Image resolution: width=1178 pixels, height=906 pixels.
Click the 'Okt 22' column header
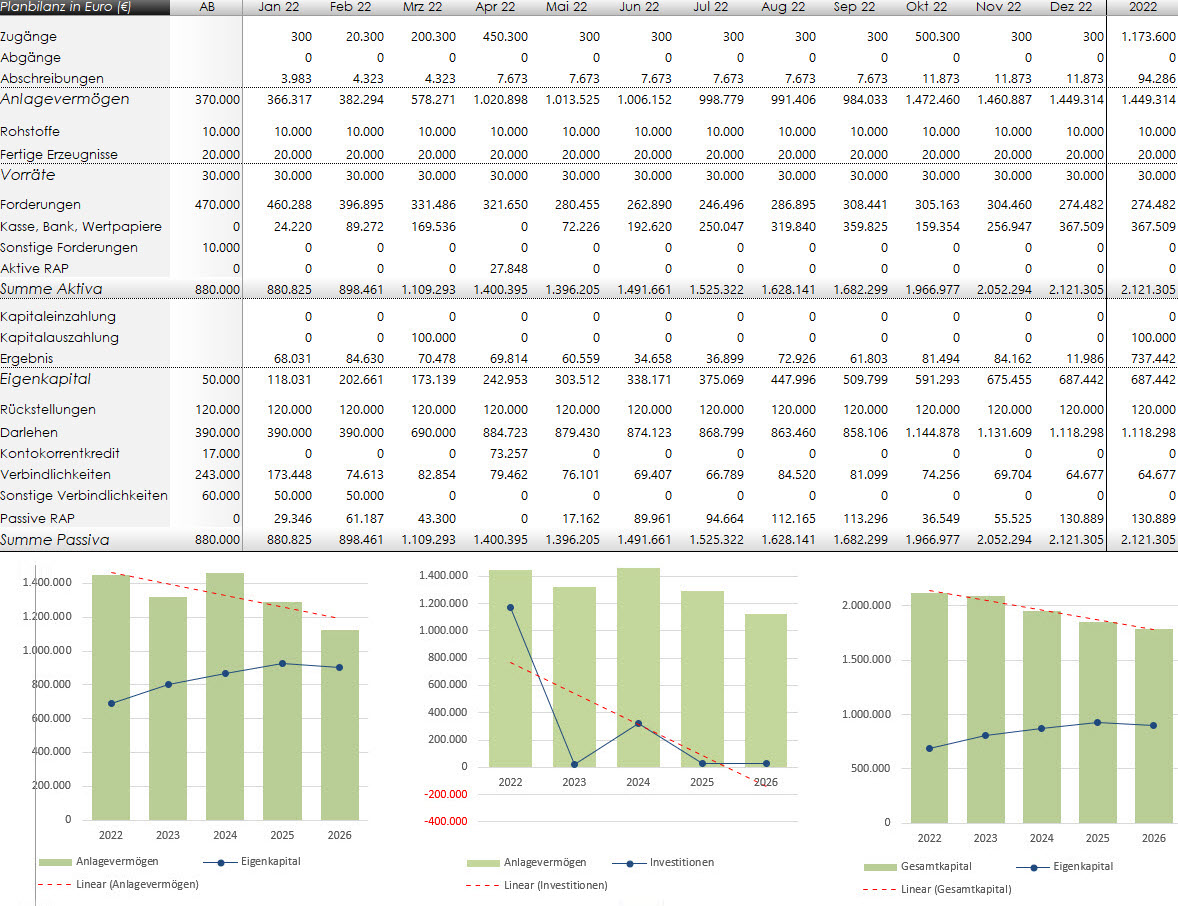[x=925, y=7]
